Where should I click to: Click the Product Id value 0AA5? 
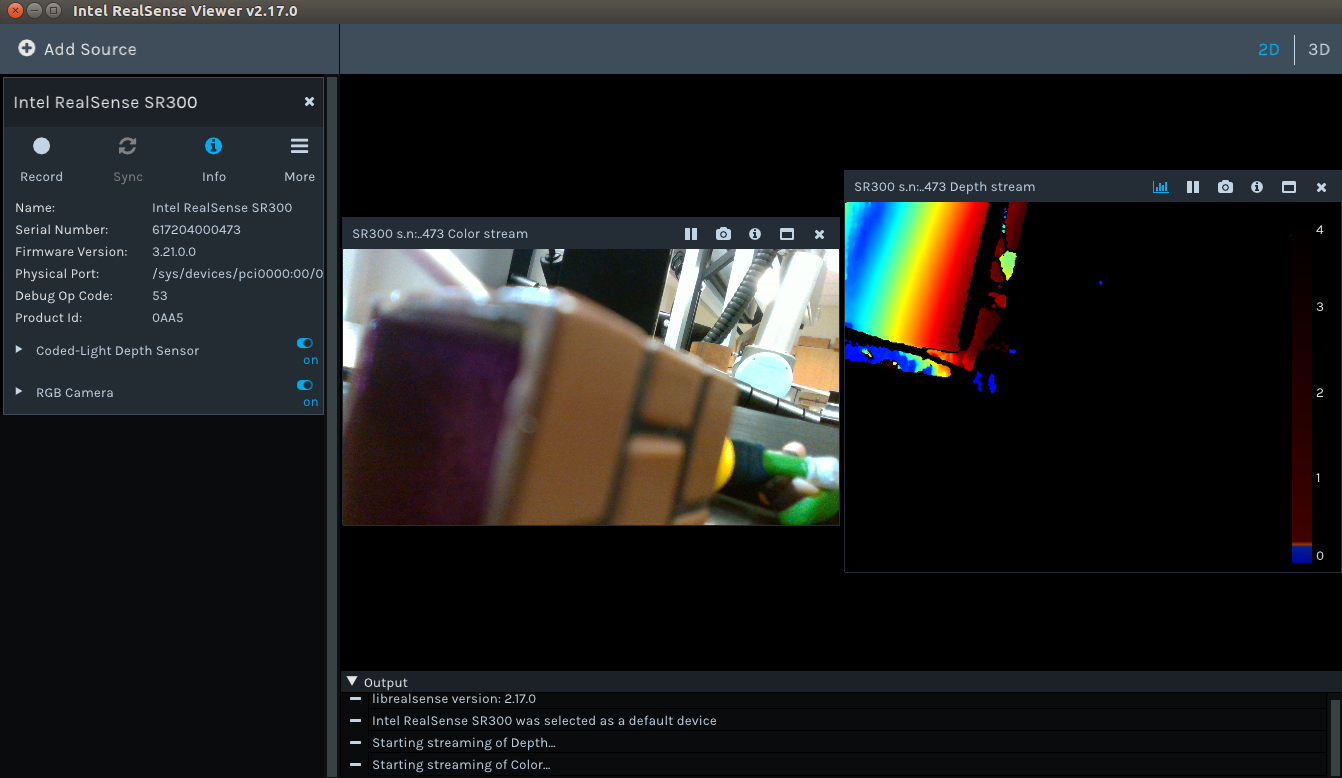[x=168, y=318]
